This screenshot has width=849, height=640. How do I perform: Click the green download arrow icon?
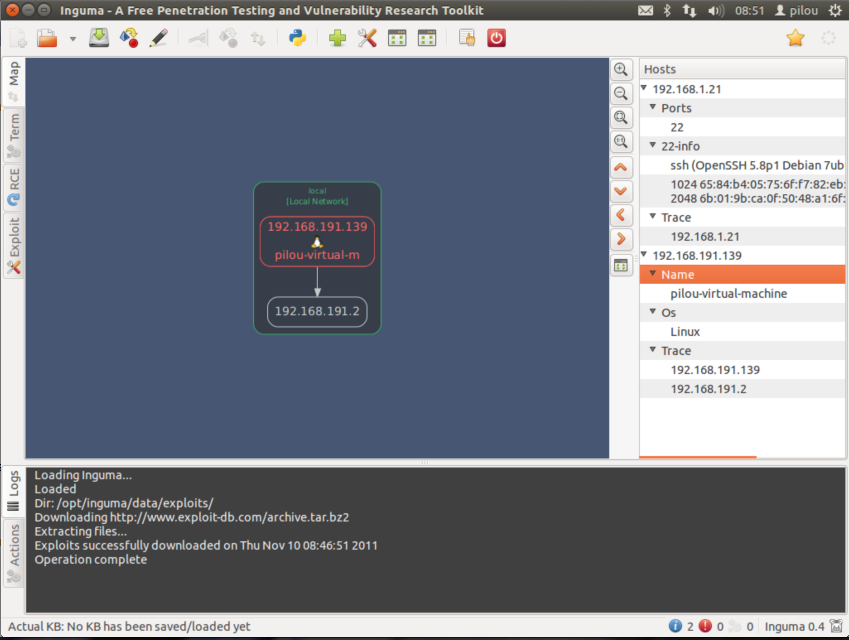pyautogui.click(x=99, y=38)
